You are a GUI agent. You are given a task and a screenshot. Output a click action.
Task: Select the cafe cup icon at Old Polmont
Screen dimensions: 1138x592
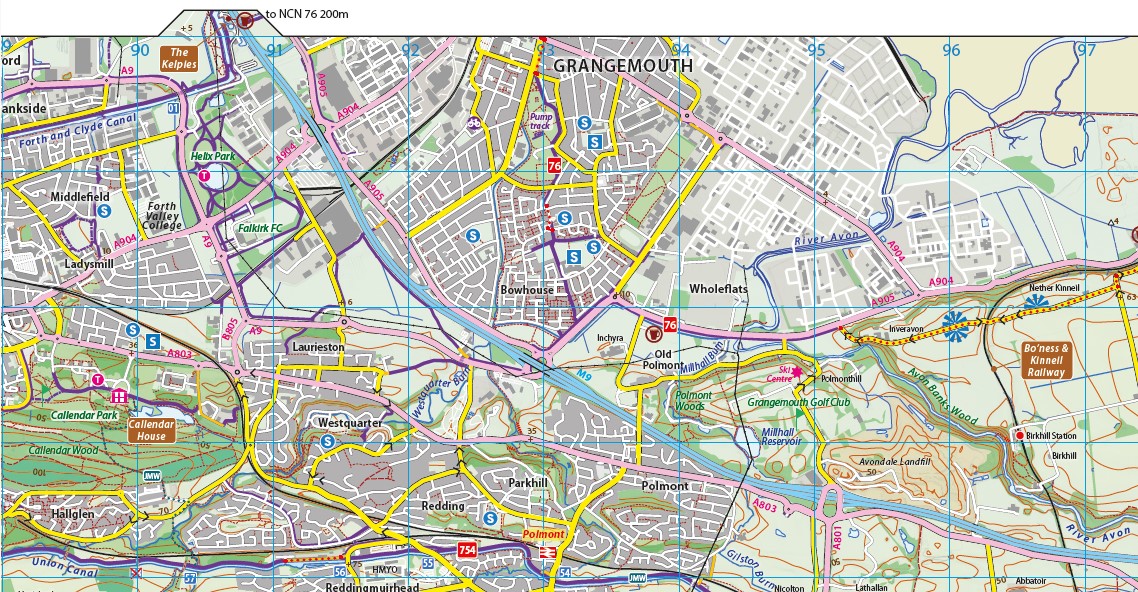tap(655, 332)
